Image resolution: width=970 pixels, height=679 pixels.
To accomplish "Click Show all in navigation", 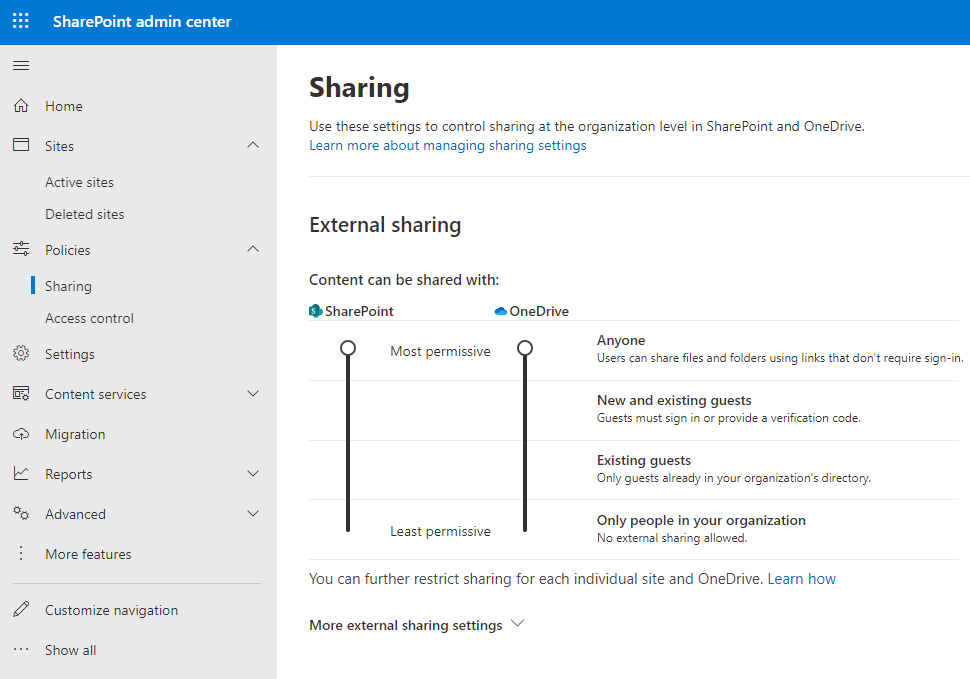I will point(71,650).
